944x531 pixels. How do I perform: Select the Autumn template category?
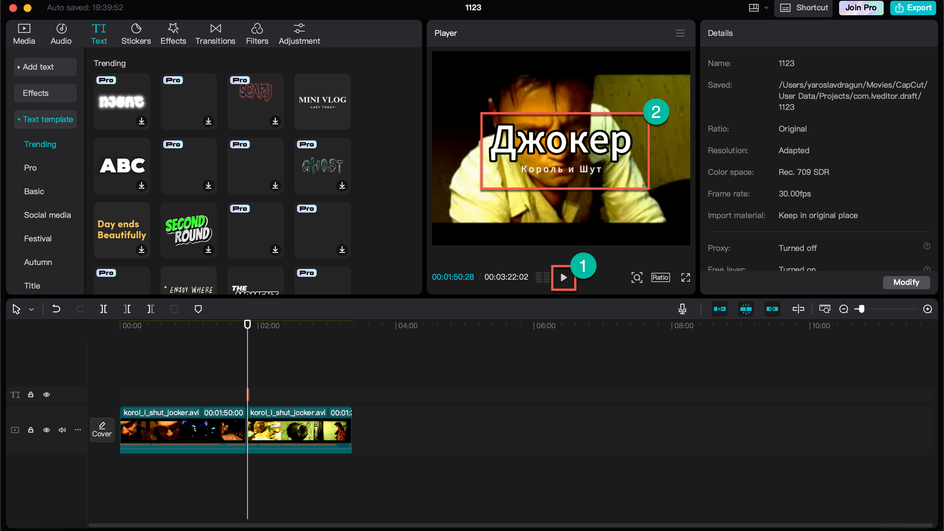pos(38,262)
